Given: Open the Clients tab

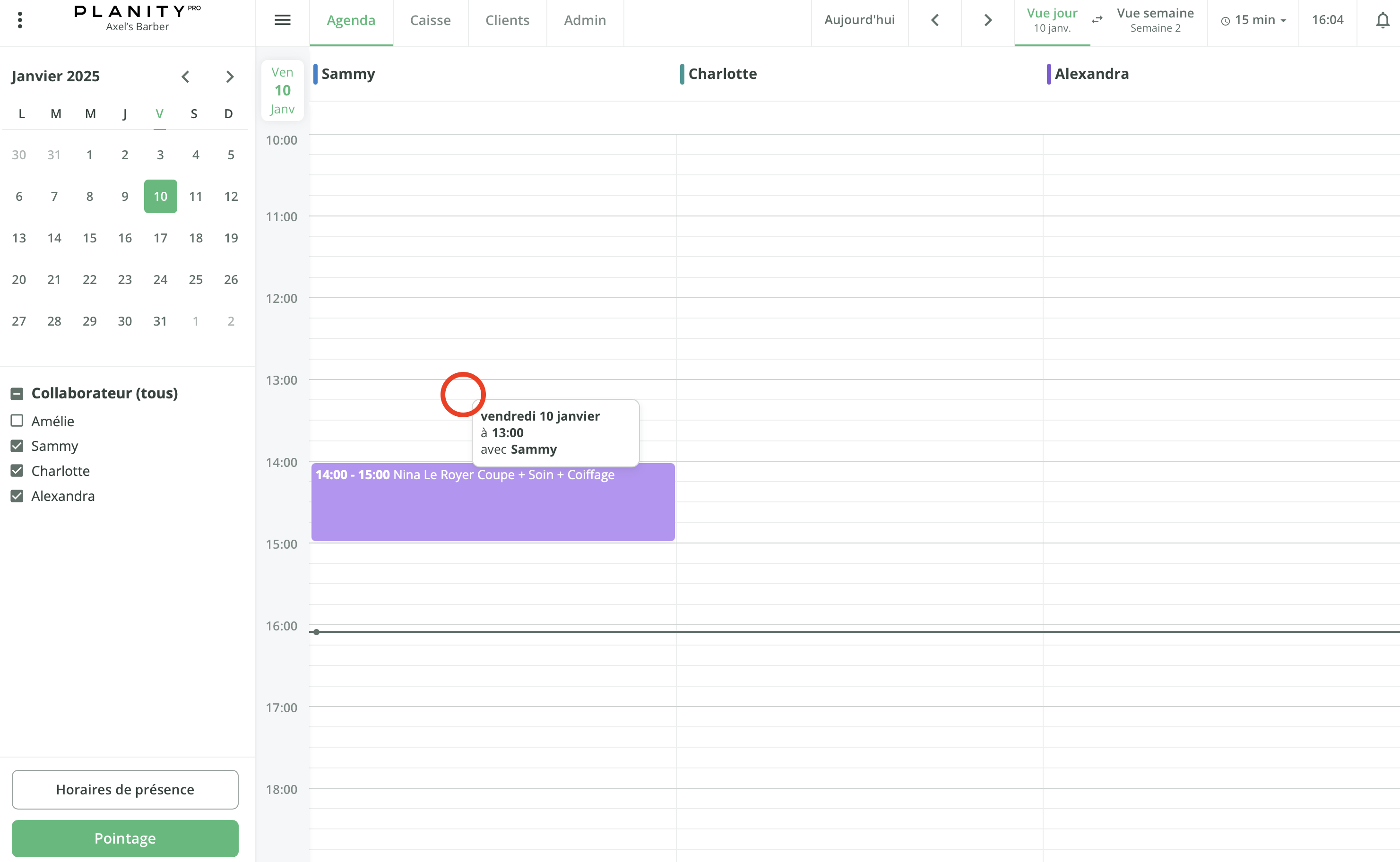Looking at the screenshot, I should (x=507, y=20).
